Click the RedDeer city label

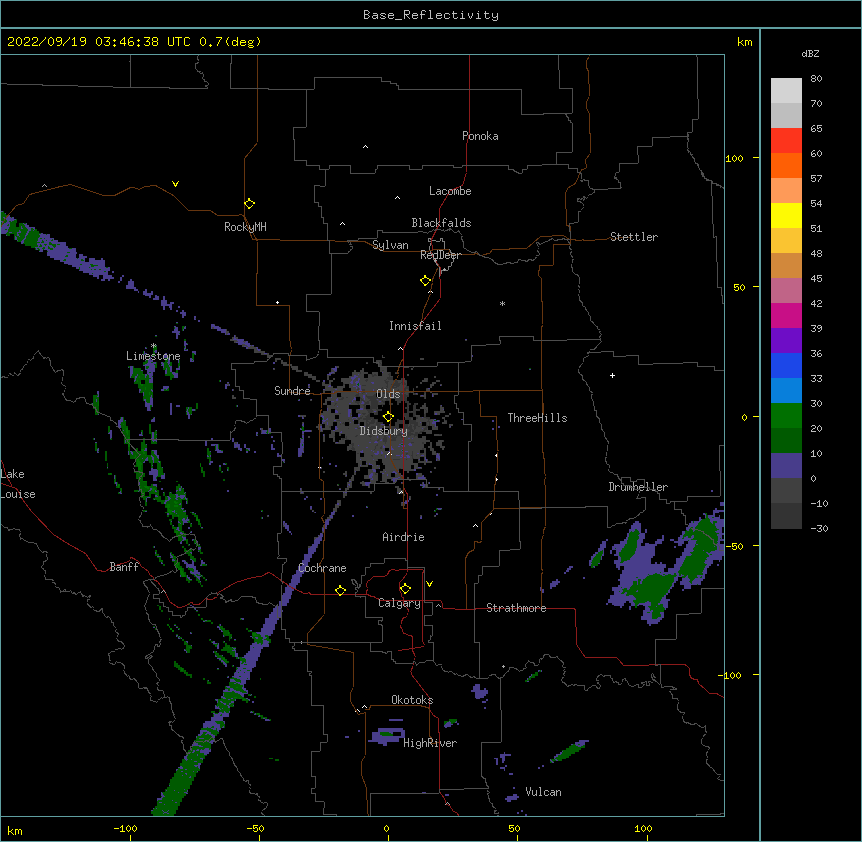point(440,255)
